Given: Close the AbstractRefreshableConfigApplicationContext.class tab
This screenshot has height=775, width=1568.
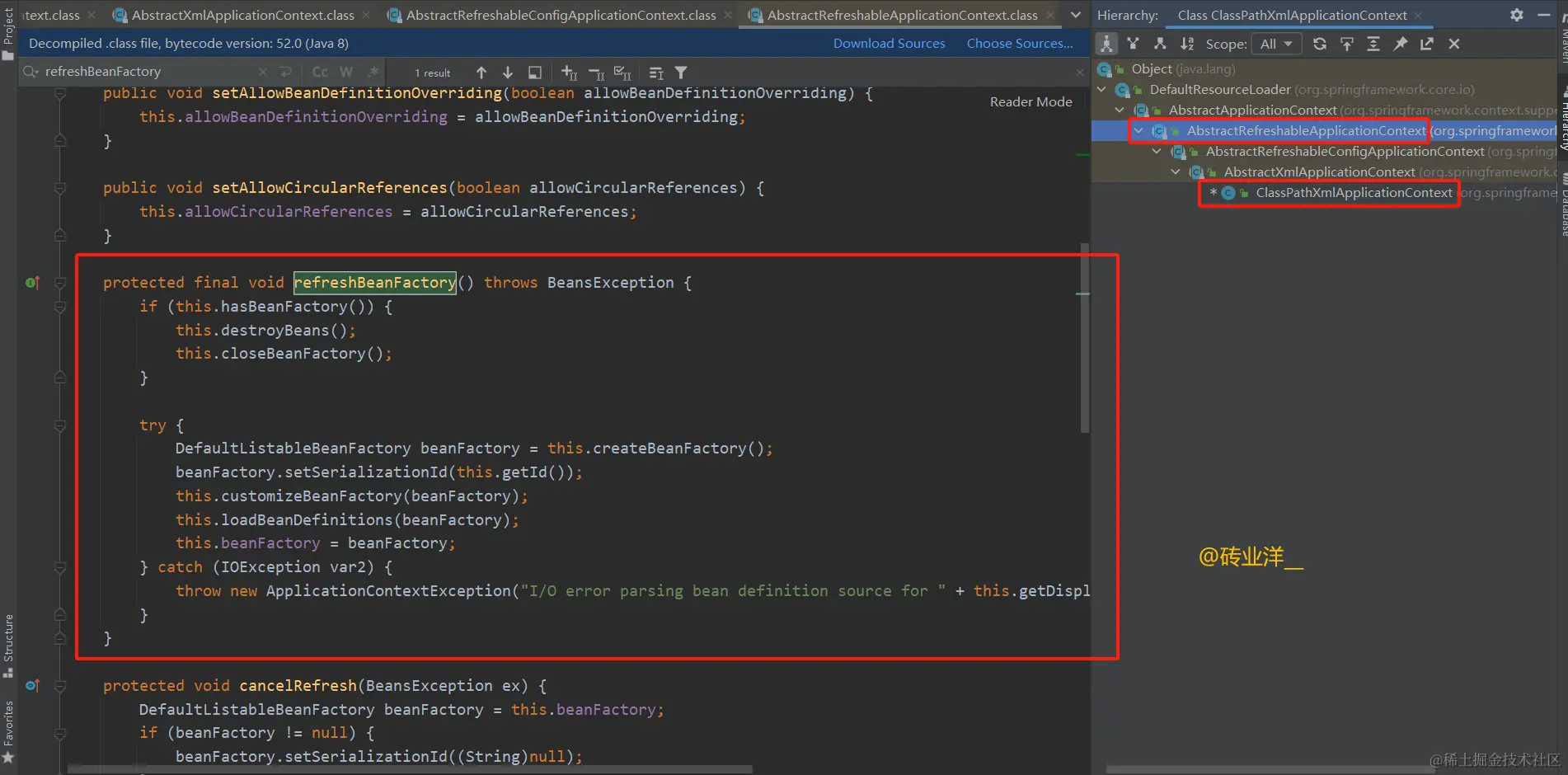Looking at the screenshot, I should (727, 15).
